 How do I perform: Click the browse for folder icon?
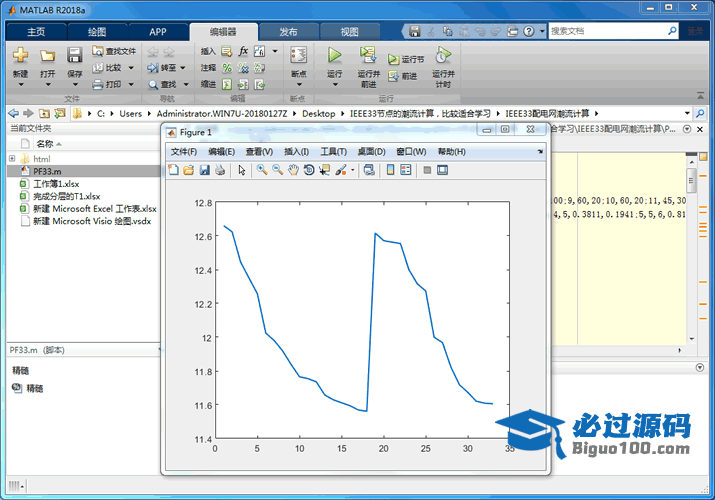point(59,113)
